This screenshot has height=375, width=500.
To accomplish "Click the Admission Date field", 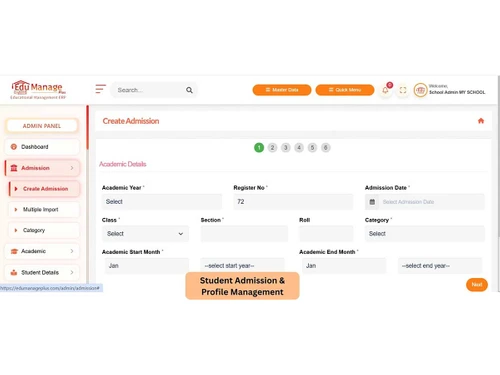I will (425, 202).
